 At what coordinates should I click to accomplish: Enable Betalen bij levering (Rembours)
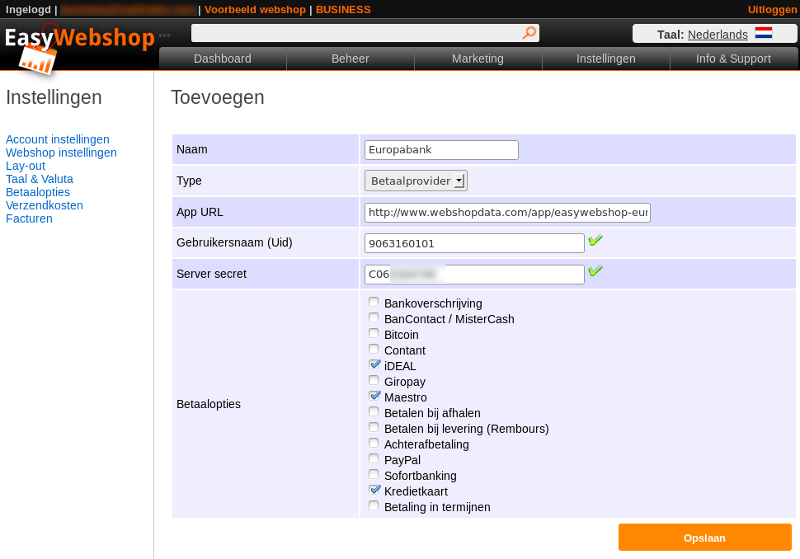[374, 427]
